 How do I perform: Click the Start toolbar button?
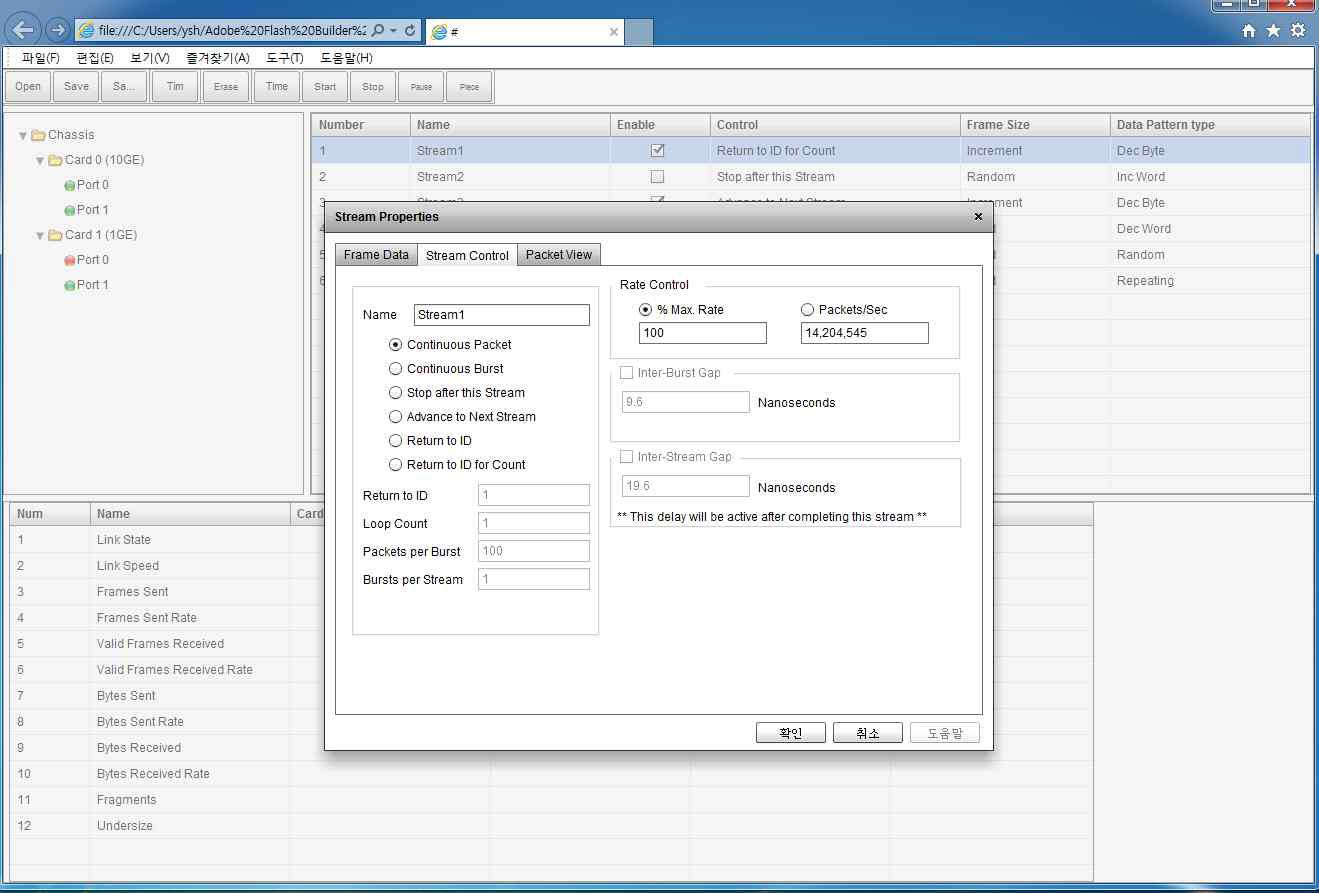click(x=325, y=87)
